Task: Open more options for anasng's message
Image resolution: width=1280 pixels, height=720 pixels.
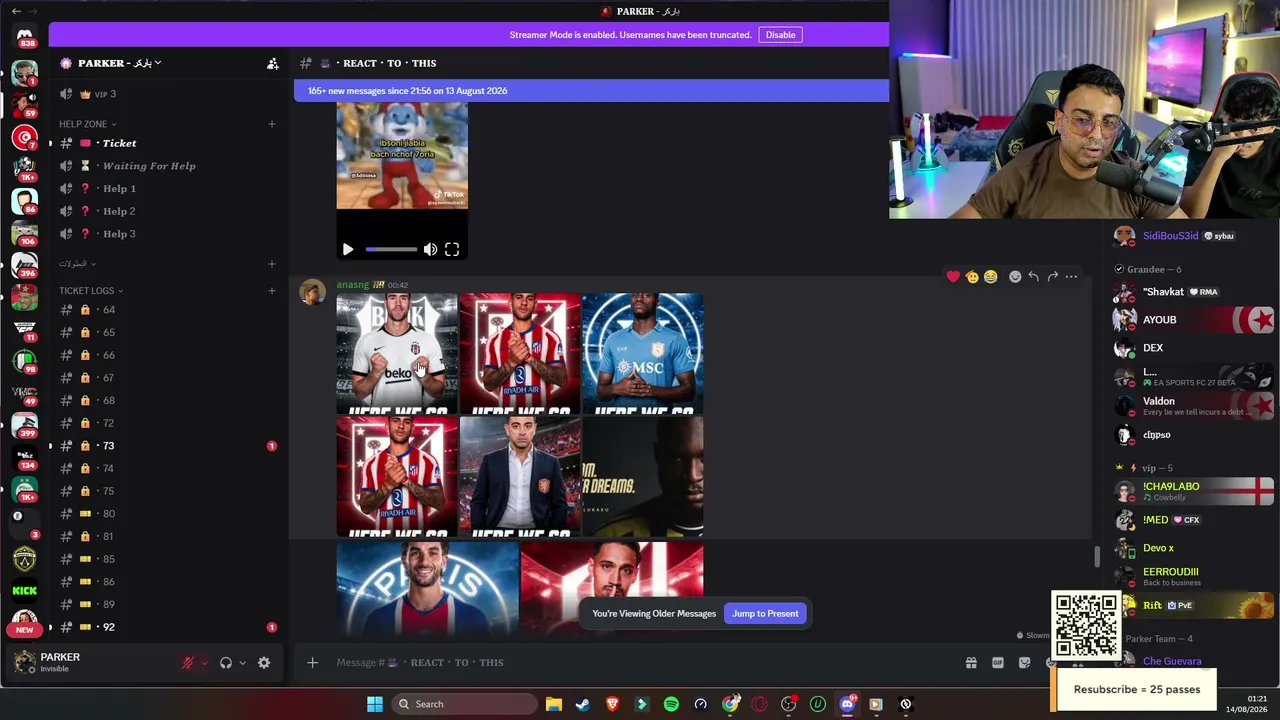Action: 1071,277
